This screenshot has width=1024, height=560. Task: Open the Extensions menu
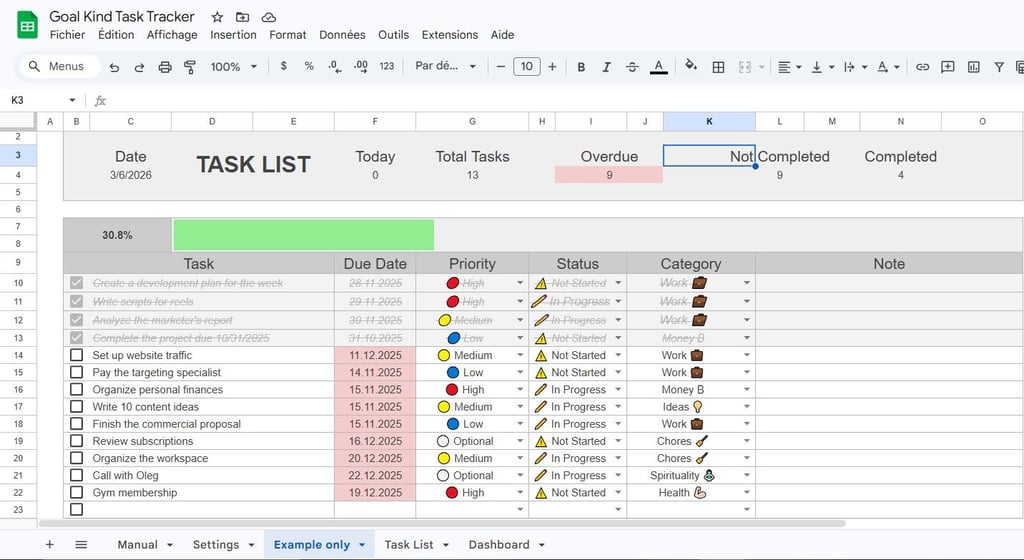point(450,35)
